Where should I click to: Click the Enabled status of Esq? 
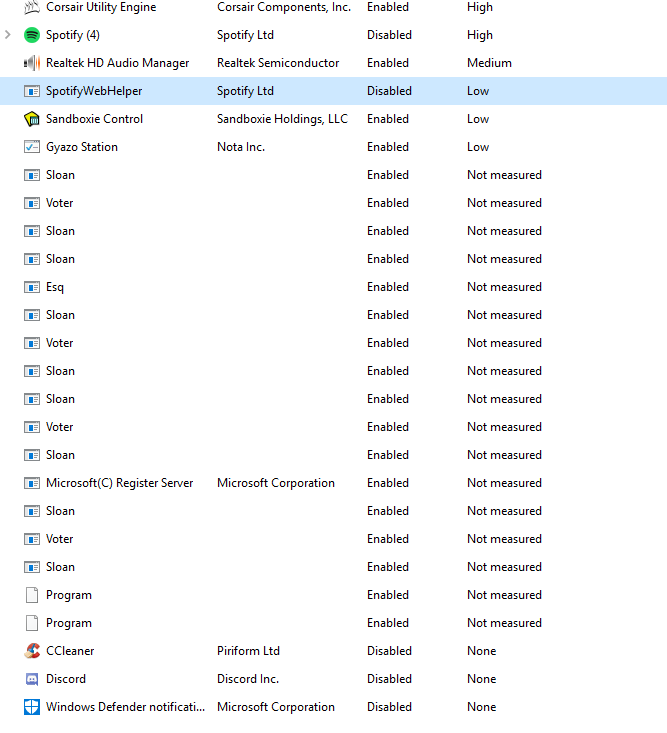pyautogui.click(x=387, y=287)
